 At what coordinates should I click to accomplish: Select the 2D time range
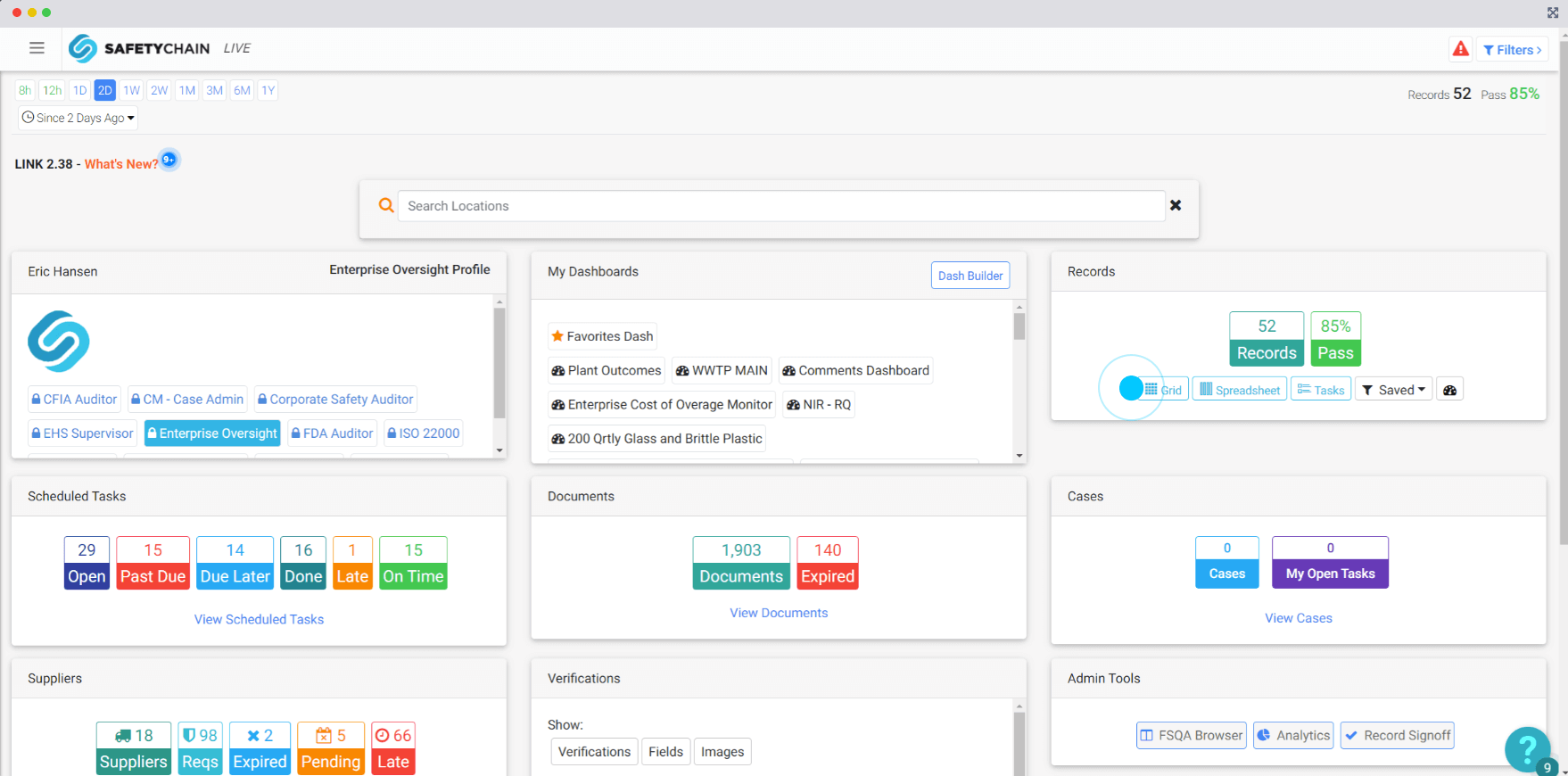click(104, 90)
